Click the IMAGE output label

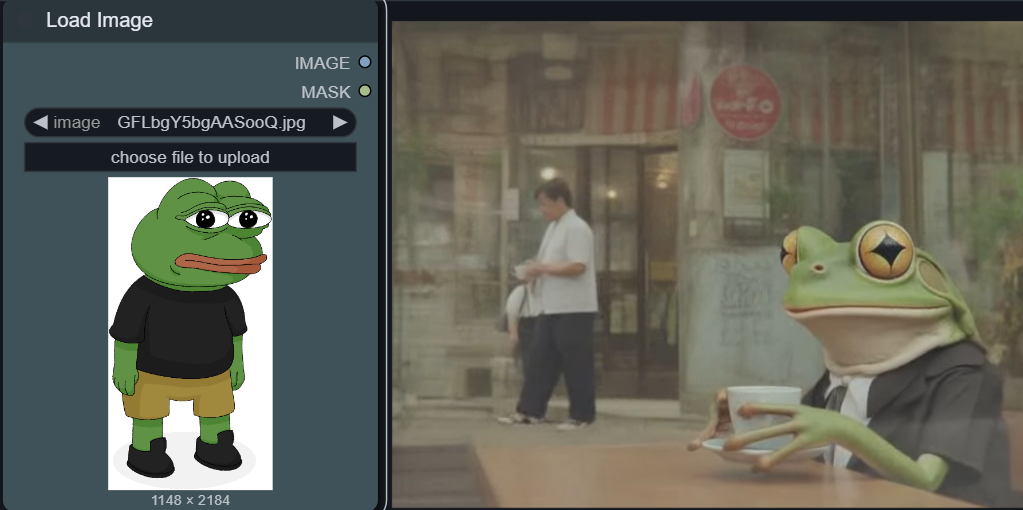pos(322,63)
